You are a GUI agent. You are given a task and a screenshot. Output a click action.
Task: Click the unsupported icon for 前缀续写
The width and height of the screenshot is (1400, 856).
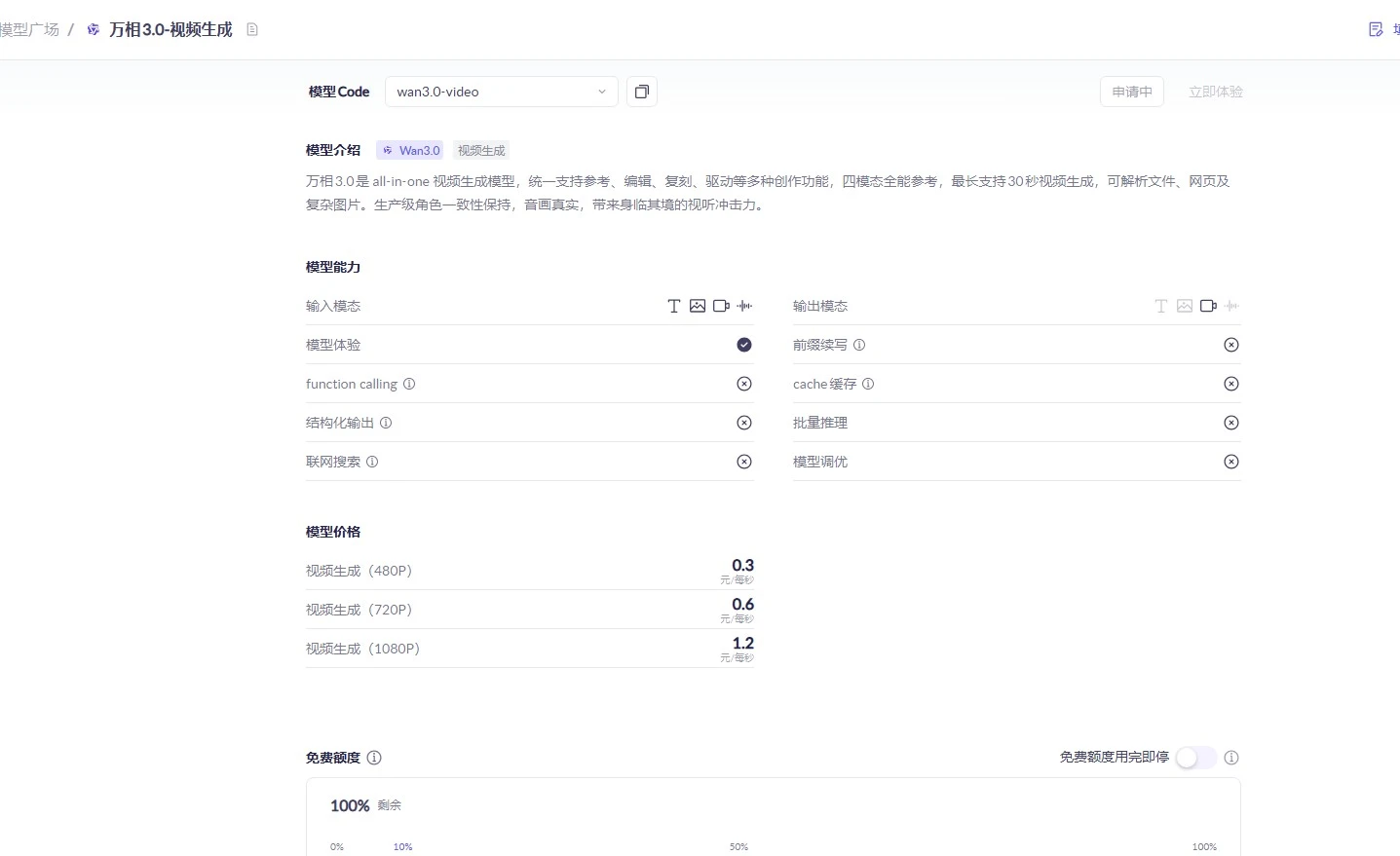pyautogui.click(x=1231, y=345)
